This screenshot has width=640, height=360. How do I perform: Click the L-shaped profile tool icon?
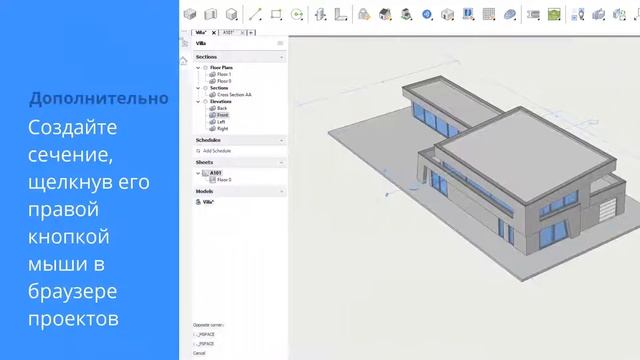[x=340, y=14]
